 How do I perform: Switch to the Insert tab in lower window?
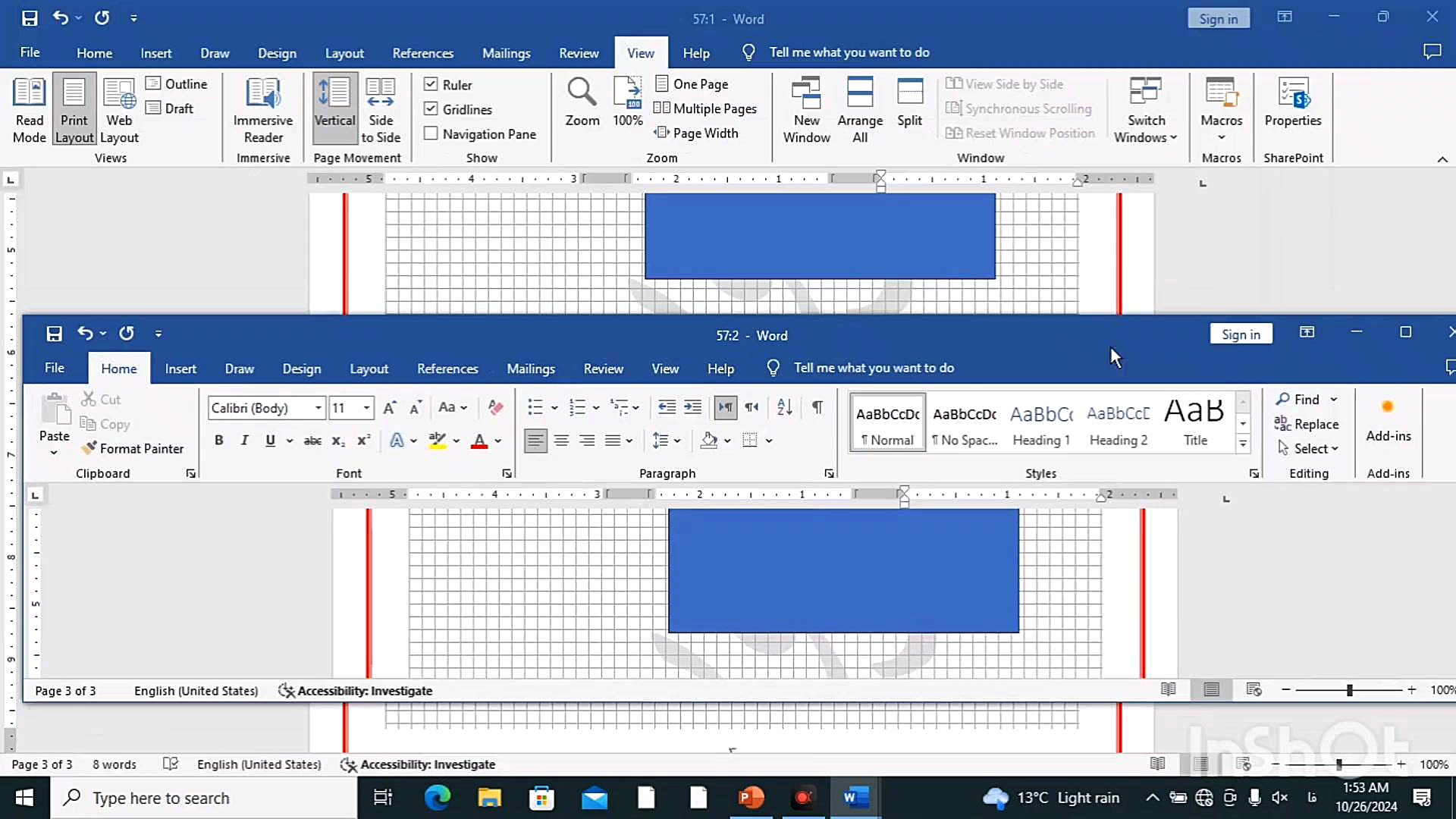[180, 369]
